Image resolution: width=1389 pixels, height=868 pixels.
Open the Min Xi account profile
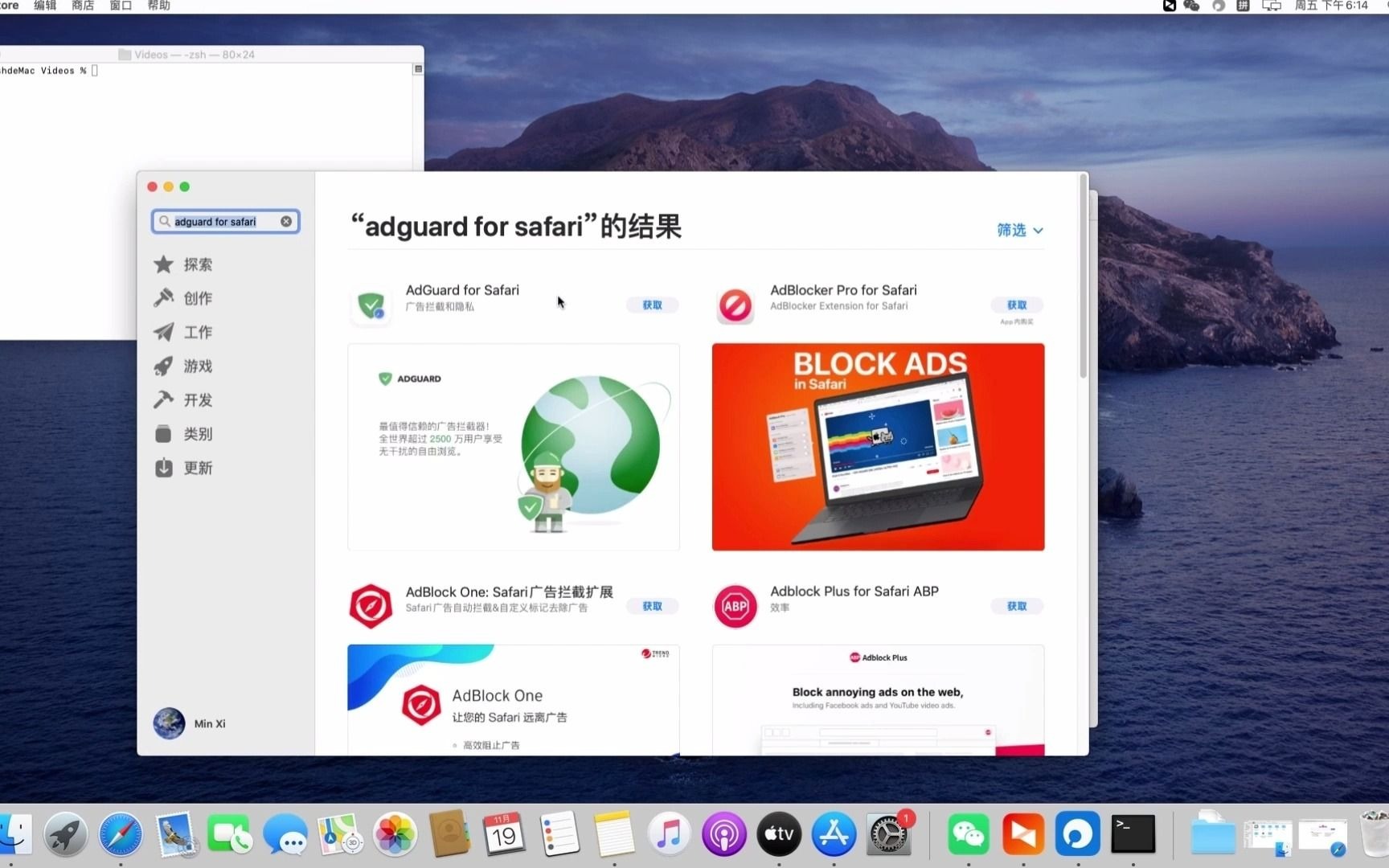coord(190,723)
